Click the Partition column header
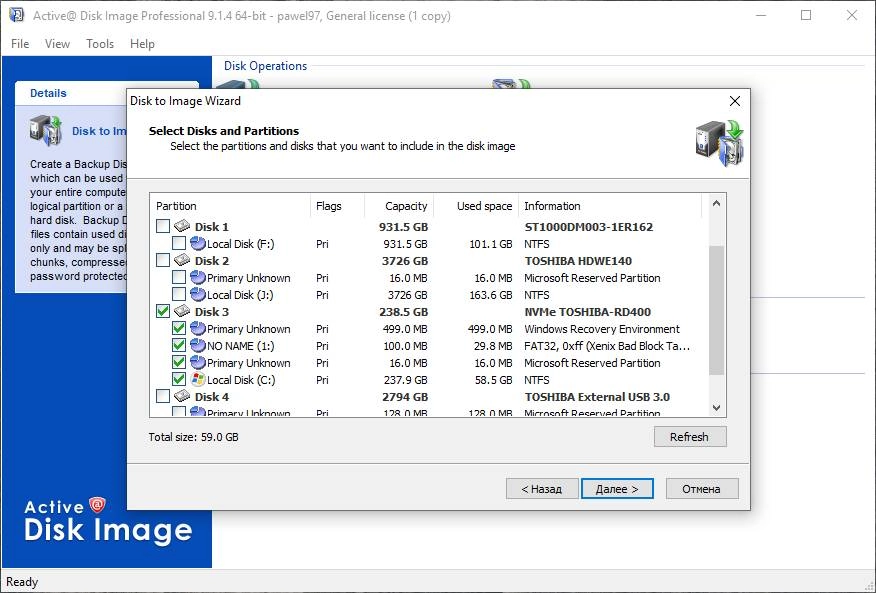 point(230,206)
